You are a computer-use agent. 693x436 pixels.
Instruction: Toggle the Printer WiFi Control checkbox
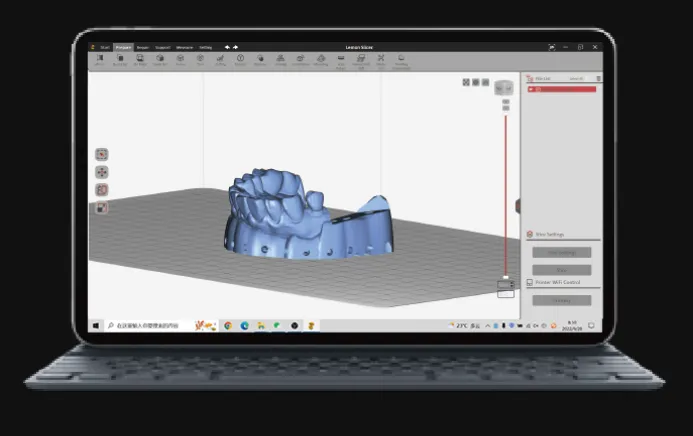530,283
